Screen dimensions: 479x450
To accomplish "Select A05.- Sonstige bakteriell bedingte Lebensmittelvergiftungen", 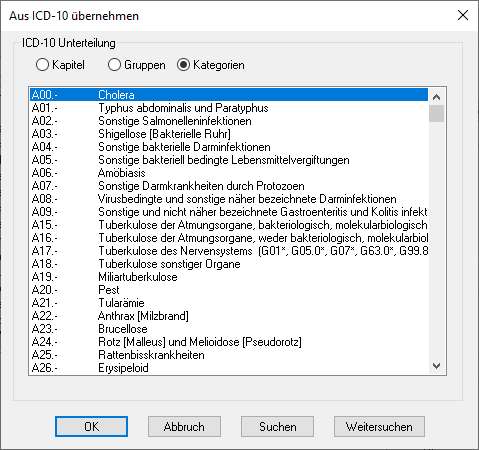I will point(229,160).
